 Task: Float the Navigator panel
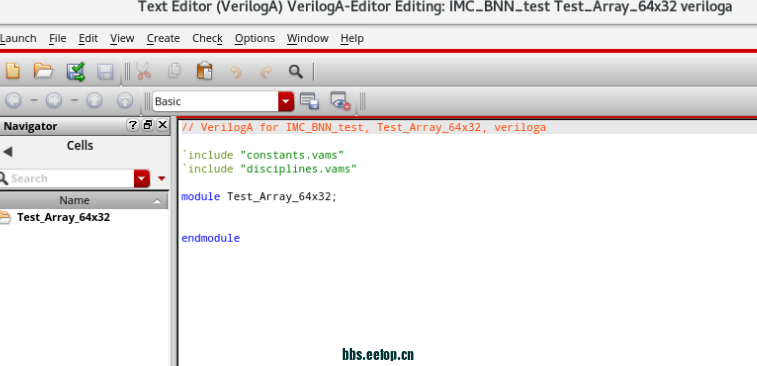tap(148, 126)
